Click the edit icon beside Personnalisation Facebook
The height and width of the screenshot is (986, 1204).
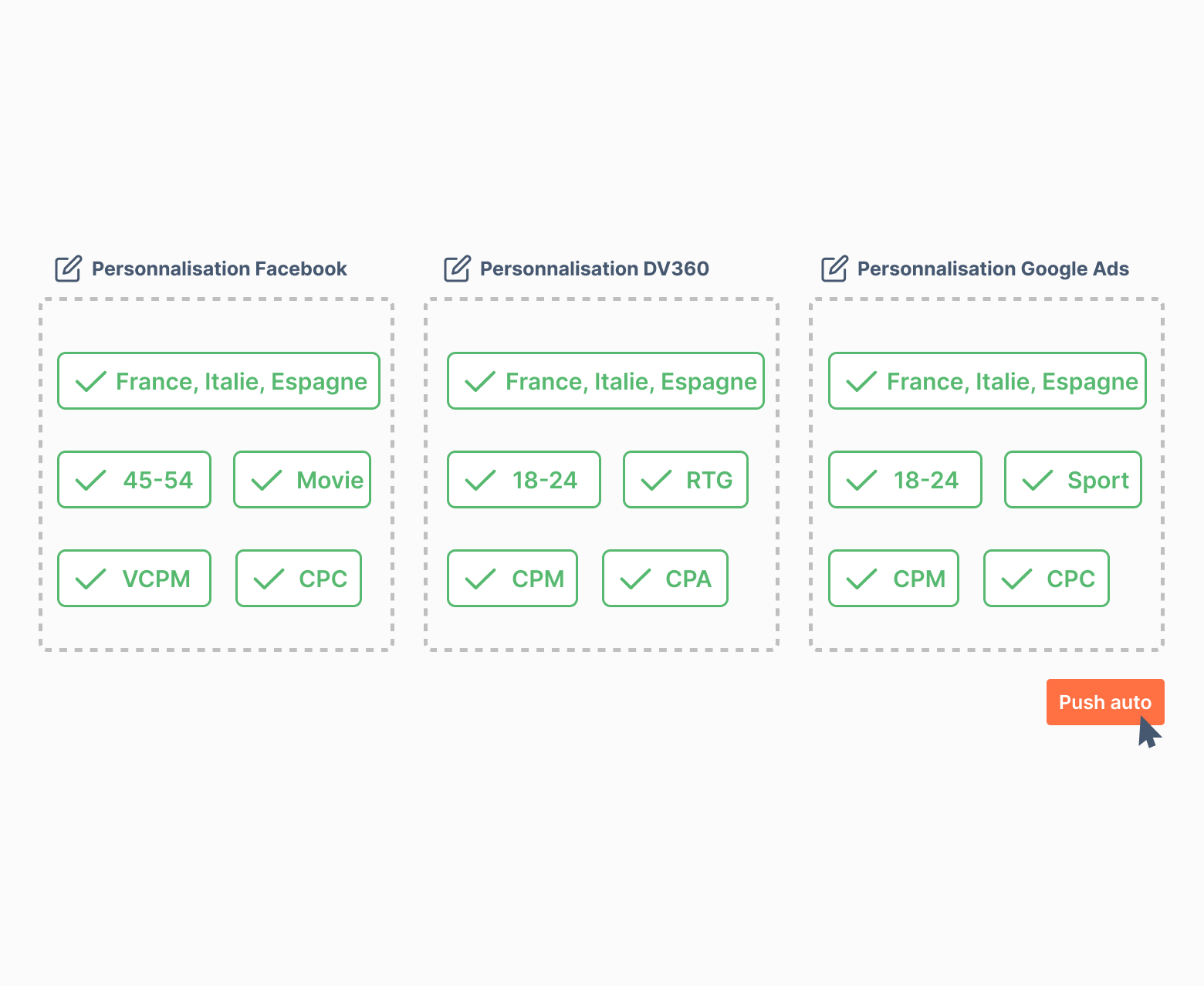(68, 268)
